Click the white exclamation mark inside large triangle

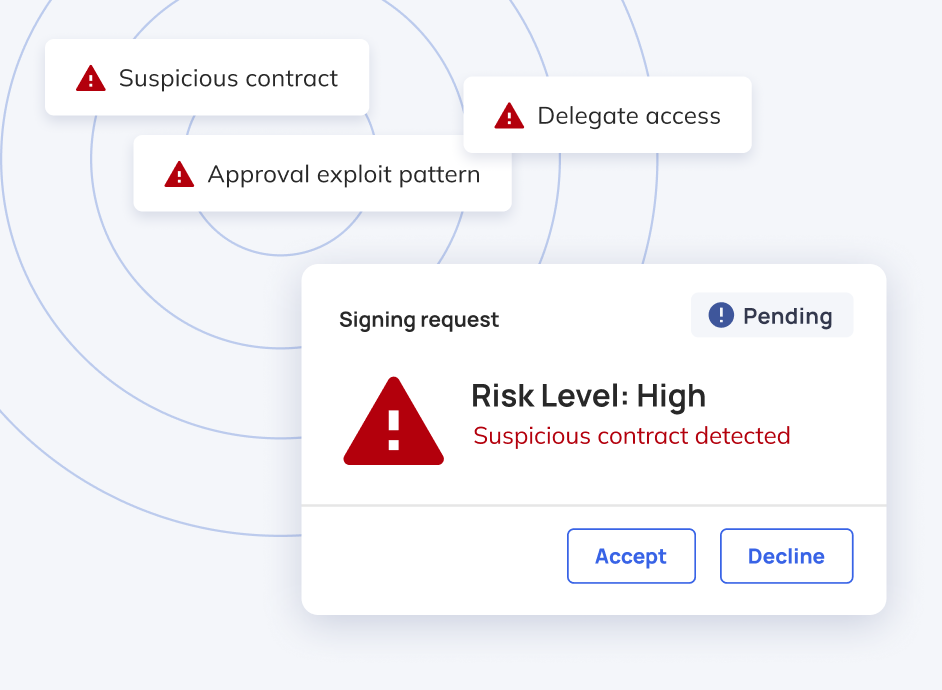393,430
